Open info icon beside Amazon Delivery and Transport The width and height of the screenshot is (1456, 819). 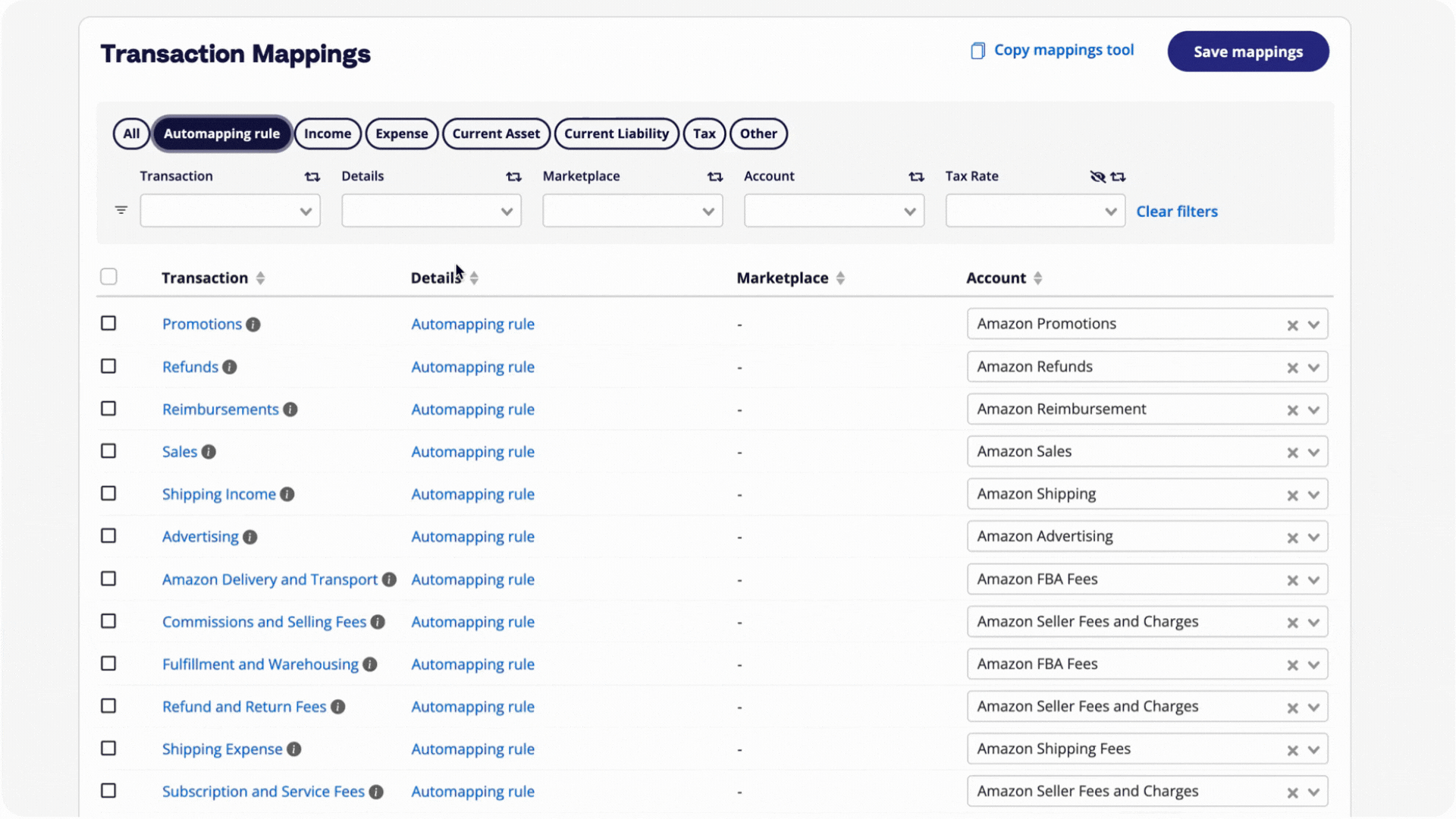pyautogui.click(x=389, y=579)
